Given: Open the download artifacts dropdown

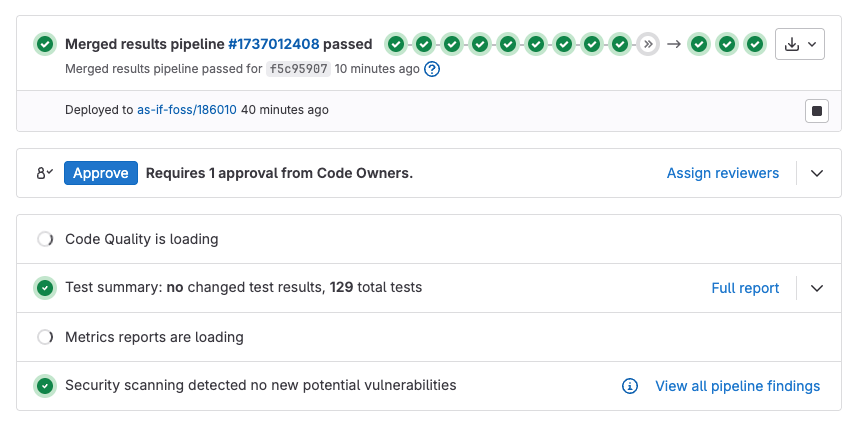Looking at the screenshot, I should point(800,44).
